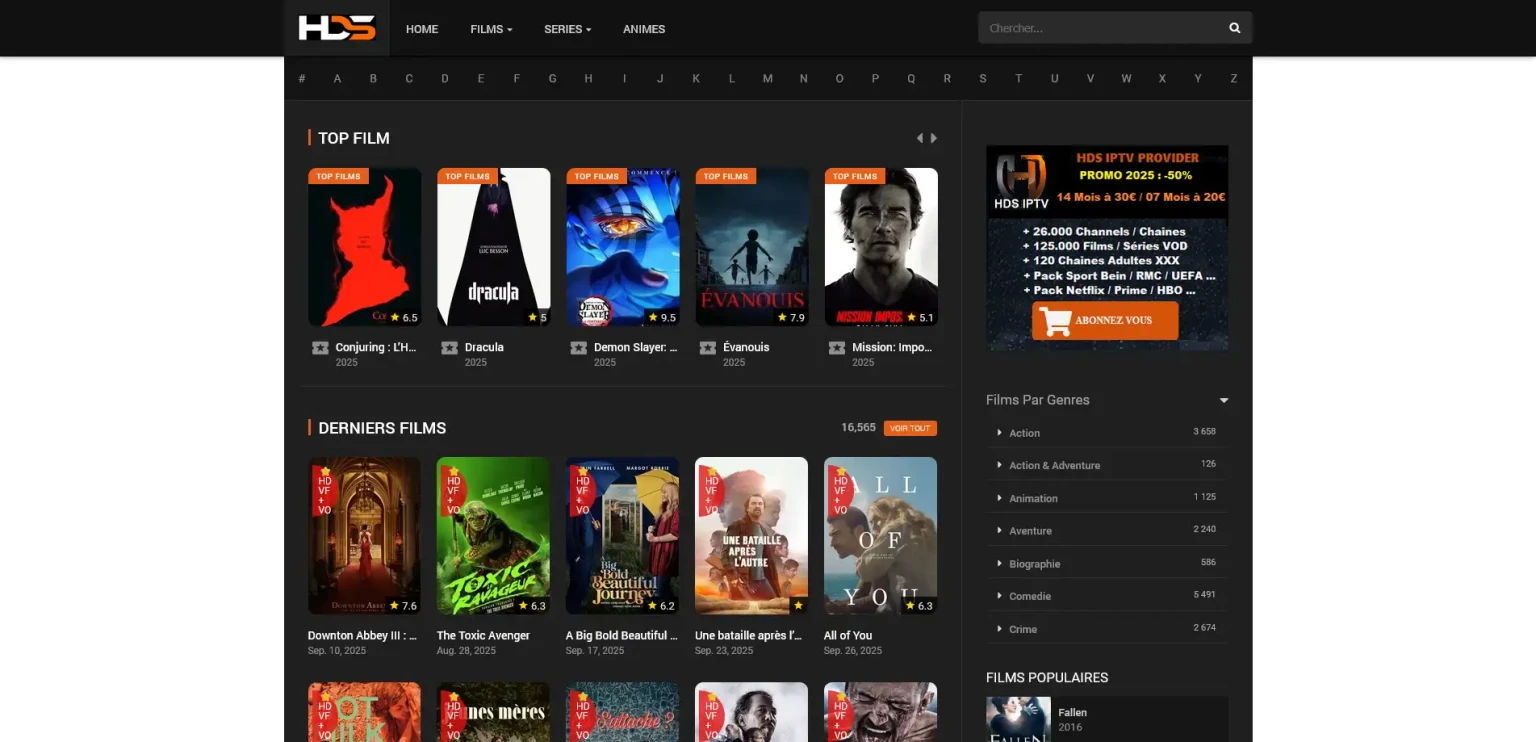Open the Downton Abbey III poster thumbnail
This screenshot has height=742, width=1536.
pos(364,535)
